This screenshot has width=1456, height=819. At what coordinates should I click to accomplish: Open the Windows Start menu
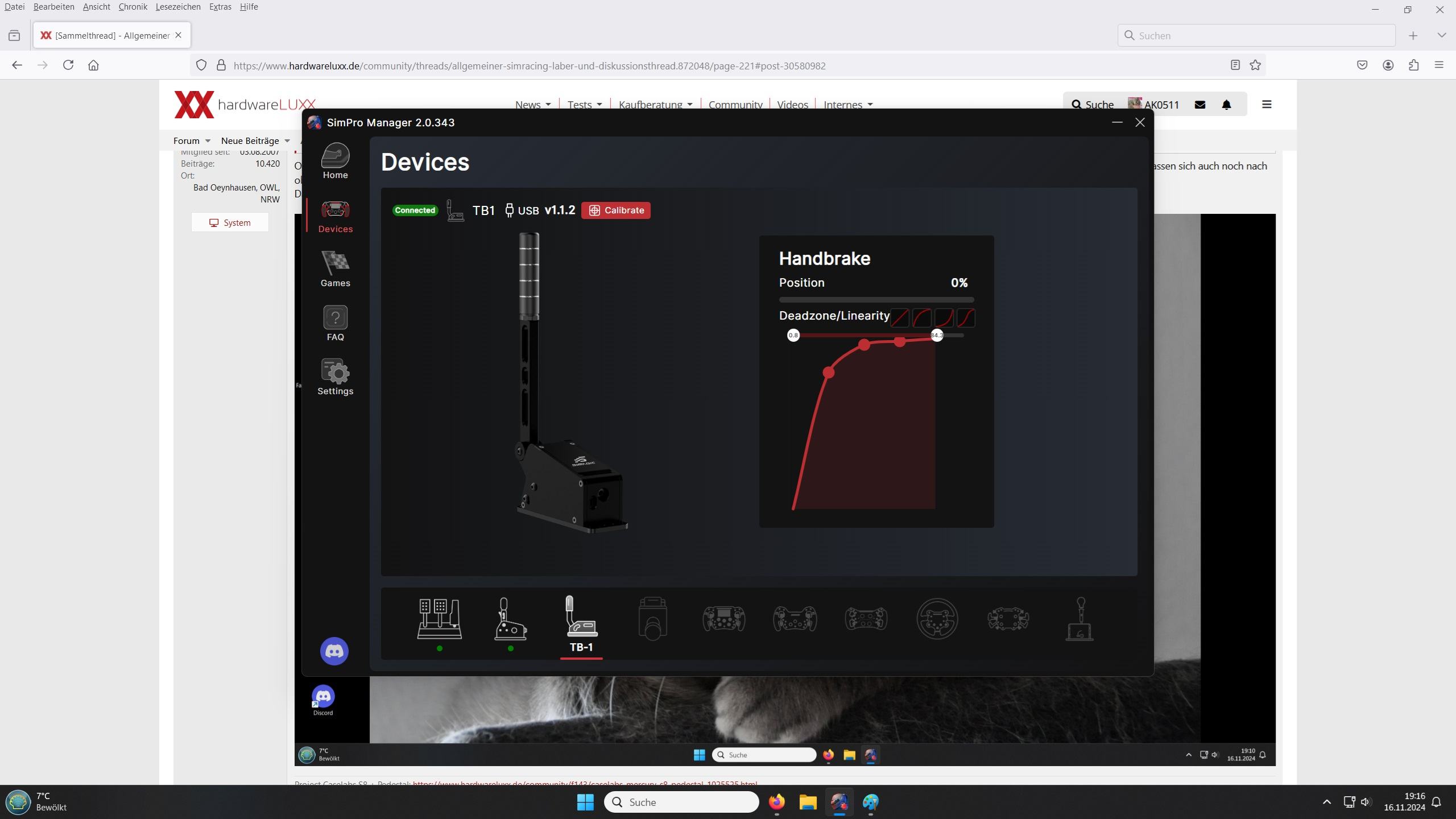tap(585, 803)
